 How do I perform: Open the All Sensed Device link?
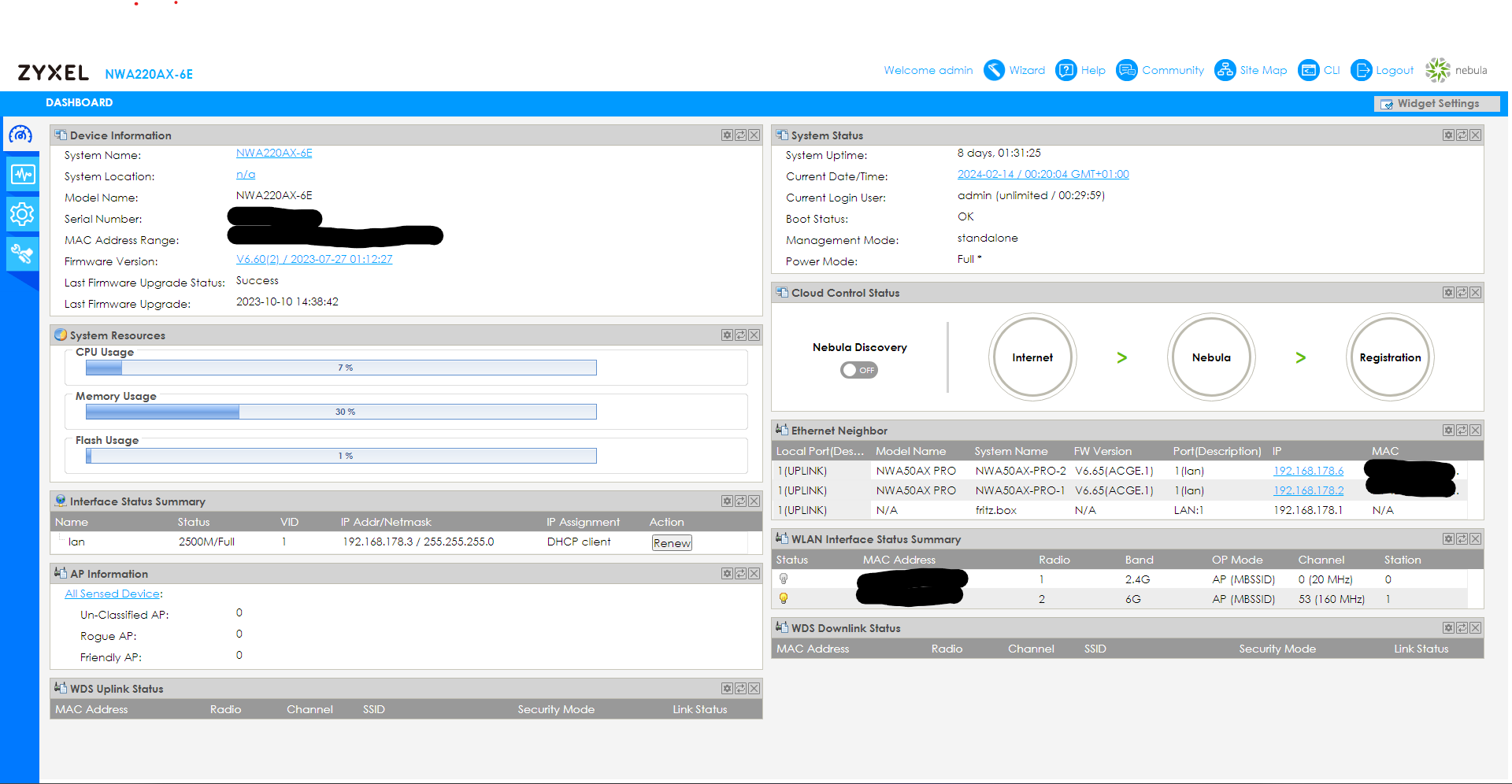(x=113, y=594)
